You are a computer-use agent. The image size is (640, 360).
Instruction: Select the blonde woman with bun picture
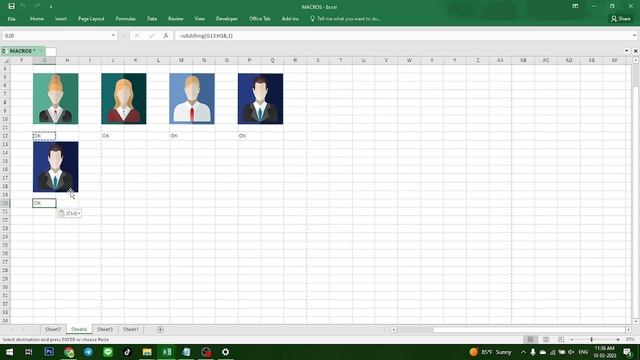(x=56, y=99)
